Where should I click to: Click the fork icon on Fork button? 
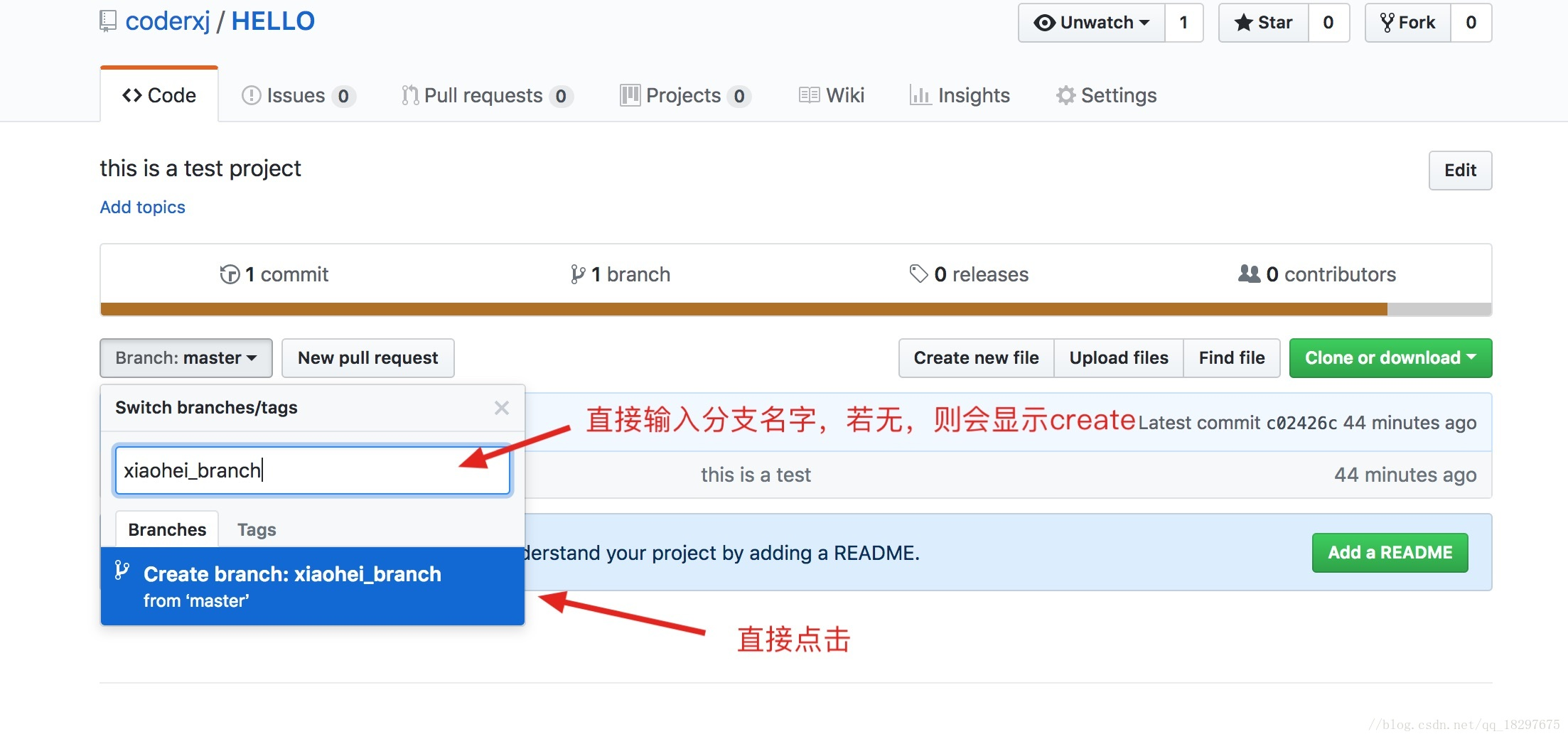coord(1387,23)
